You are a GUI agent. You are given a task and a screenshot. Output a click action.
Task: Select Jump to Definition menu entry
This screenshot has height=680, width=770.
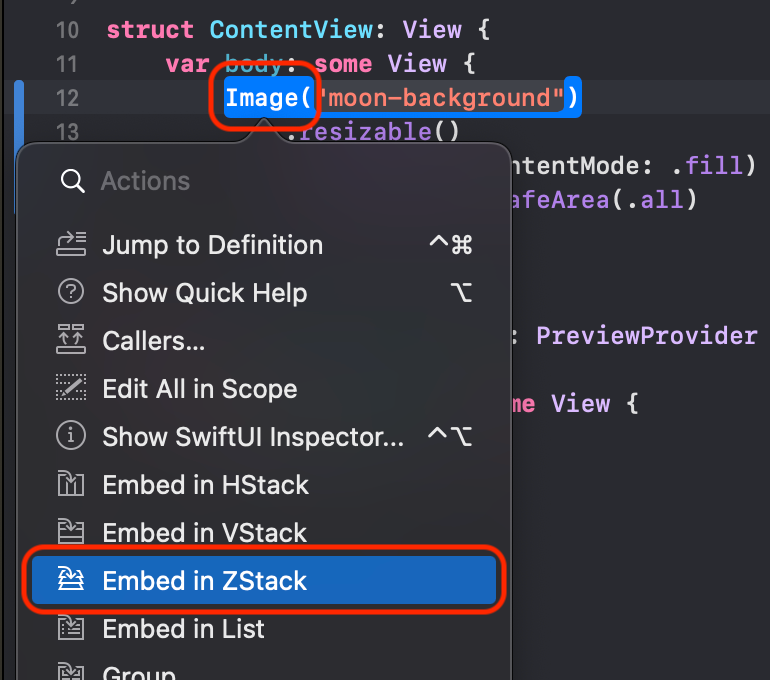[264, 245]
